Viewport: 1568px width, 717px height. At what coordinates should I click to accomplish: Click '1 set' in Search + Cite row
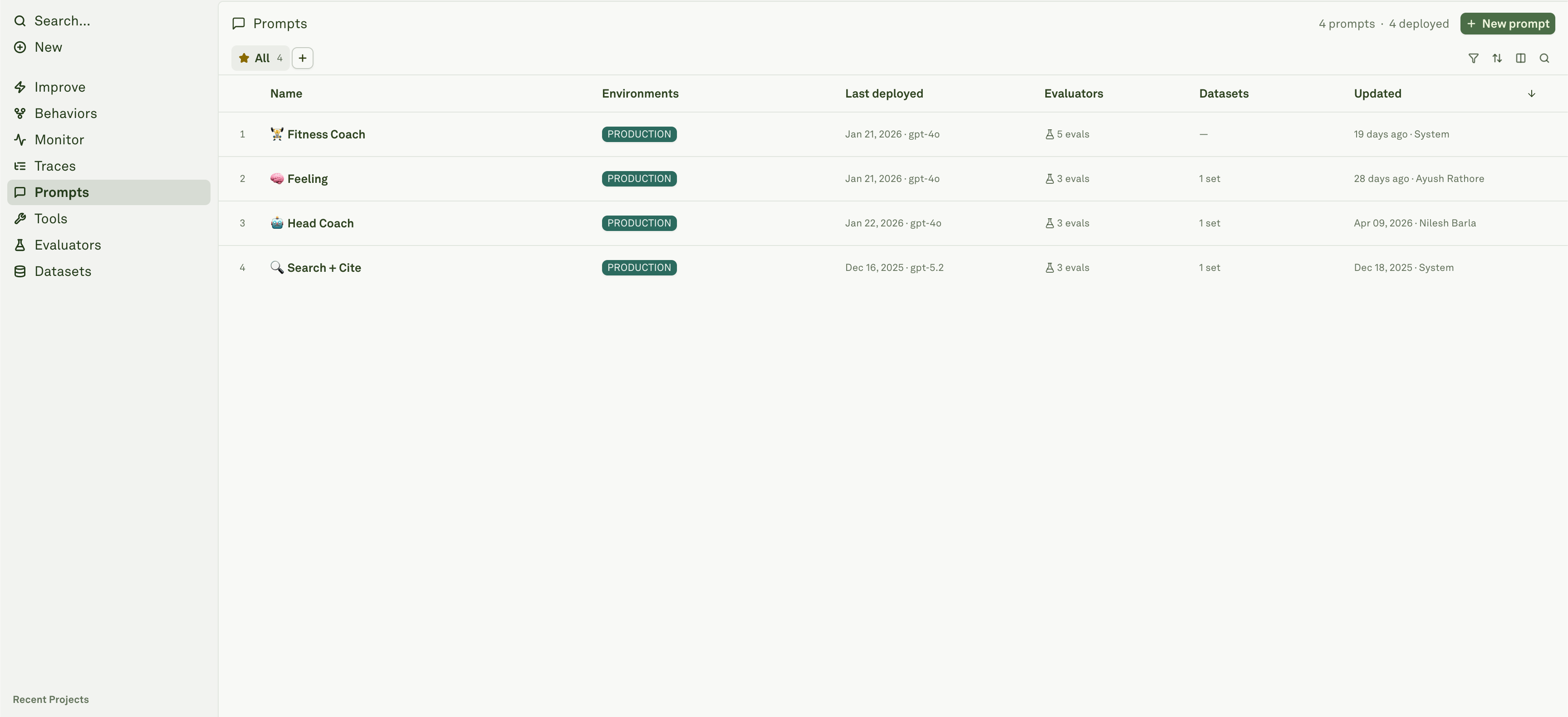pyautogui.click(x=1210, y=268)
